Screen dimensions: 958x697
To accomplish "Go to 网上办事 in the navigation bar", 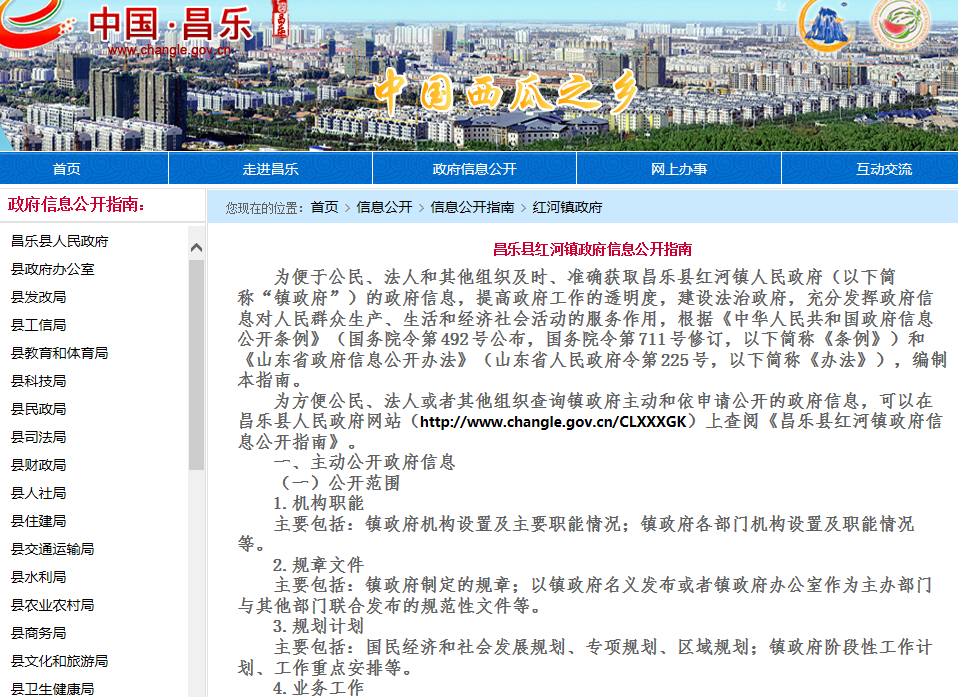I will click(679, 169).
